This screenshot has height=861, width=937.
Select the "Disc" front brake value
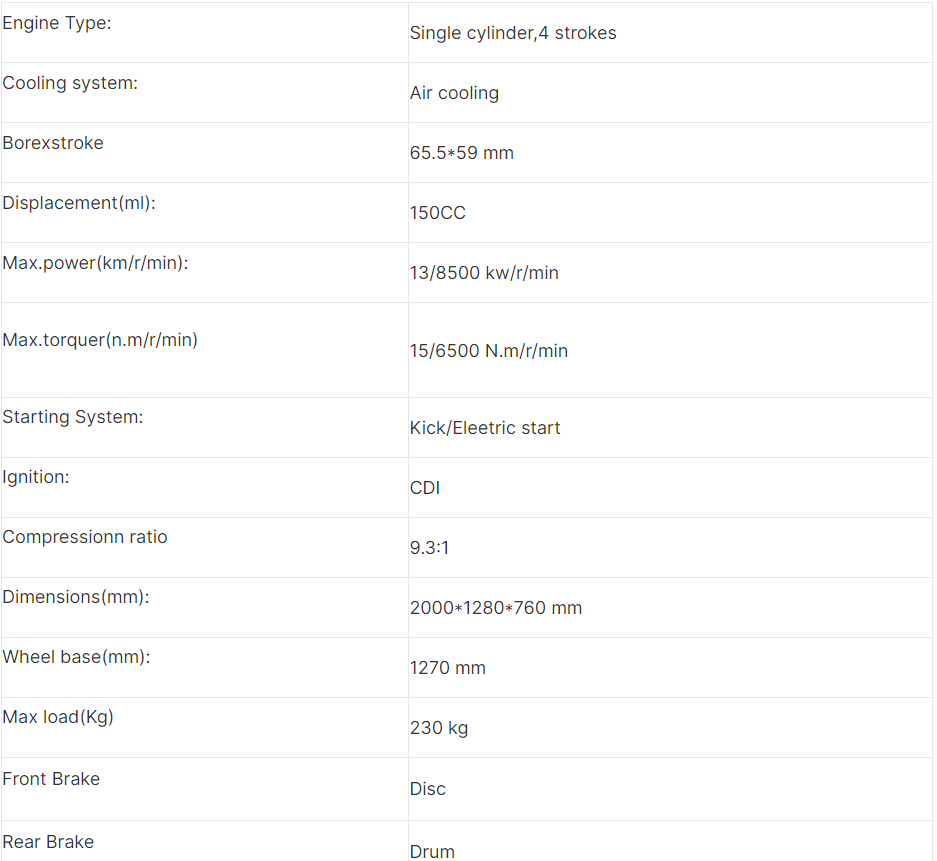[x=428, y=789]
